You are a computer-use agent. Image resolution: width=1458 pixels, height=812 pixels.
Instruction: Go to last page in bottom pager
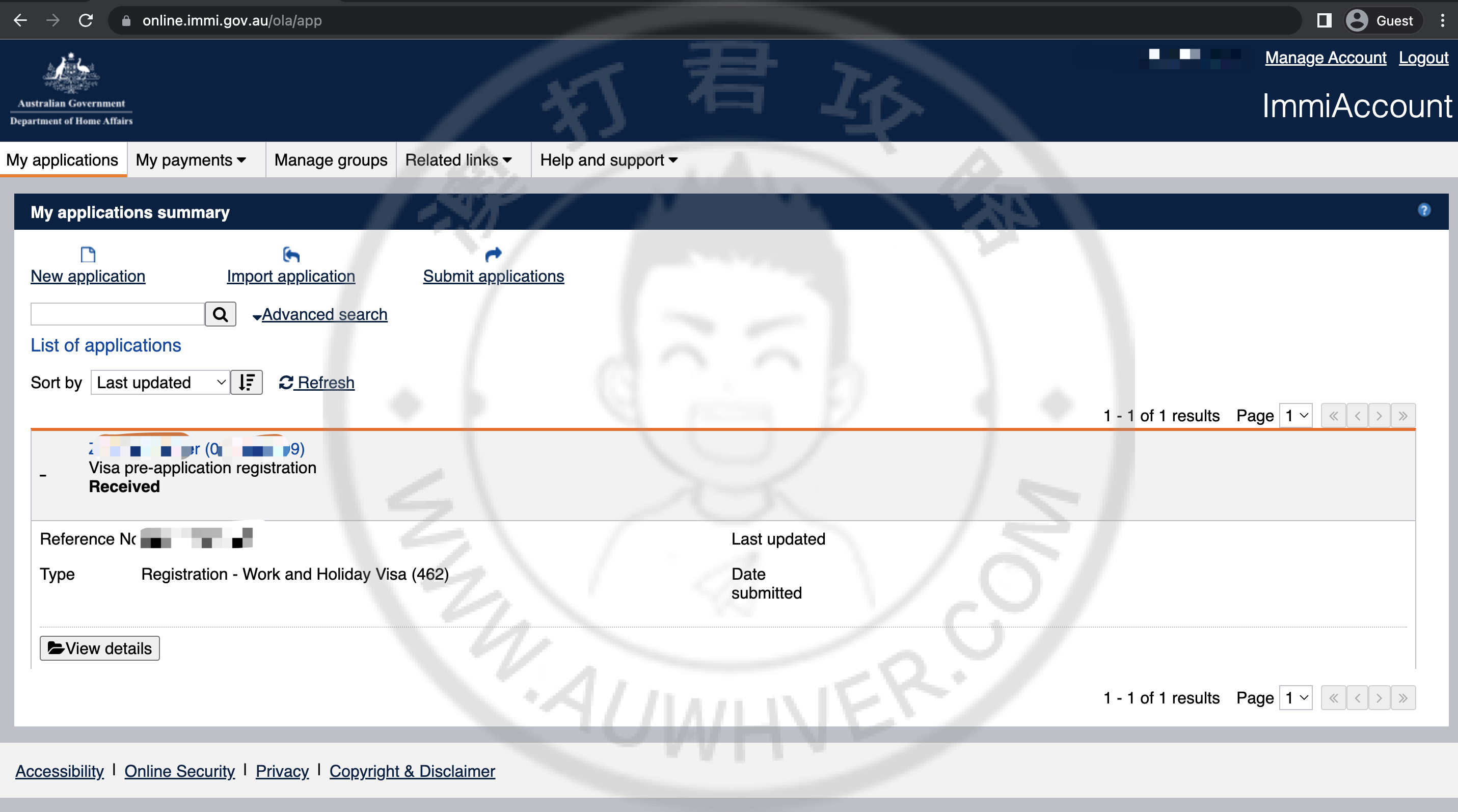click(1403, 698)
